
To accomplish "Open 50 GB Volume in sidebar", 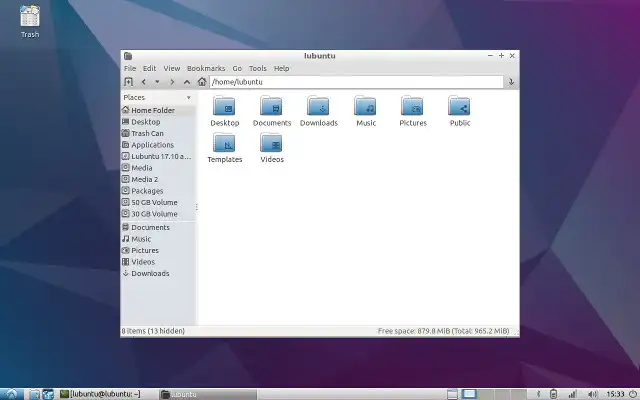I will click(x=154, y=202).
